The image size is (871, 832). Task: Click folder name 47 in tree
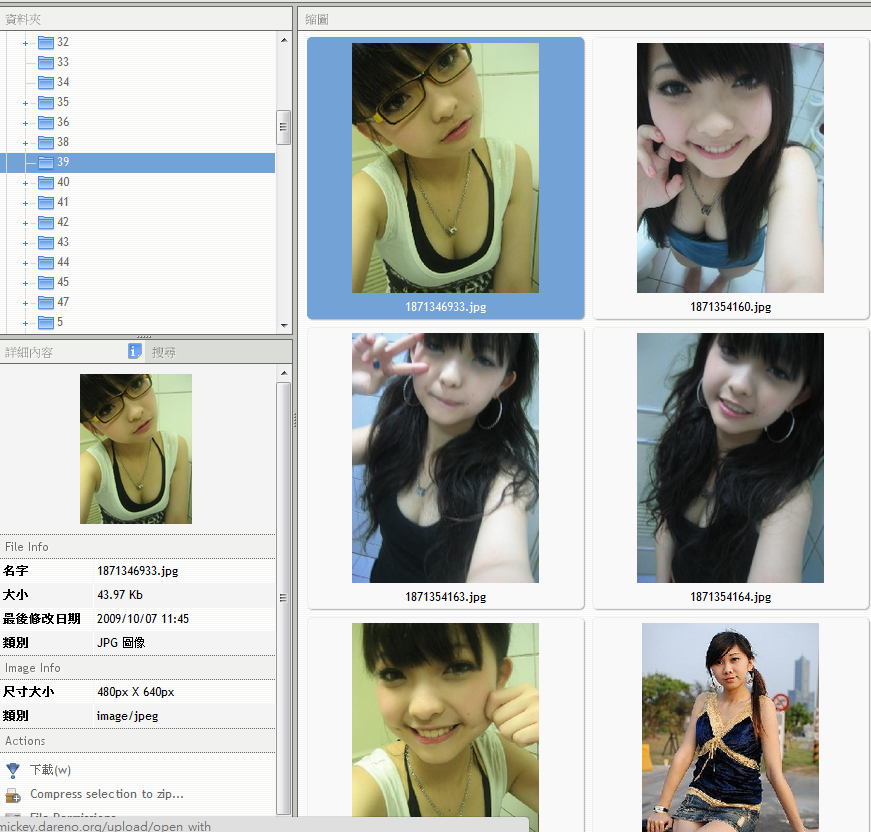click(x=63, y=302)
